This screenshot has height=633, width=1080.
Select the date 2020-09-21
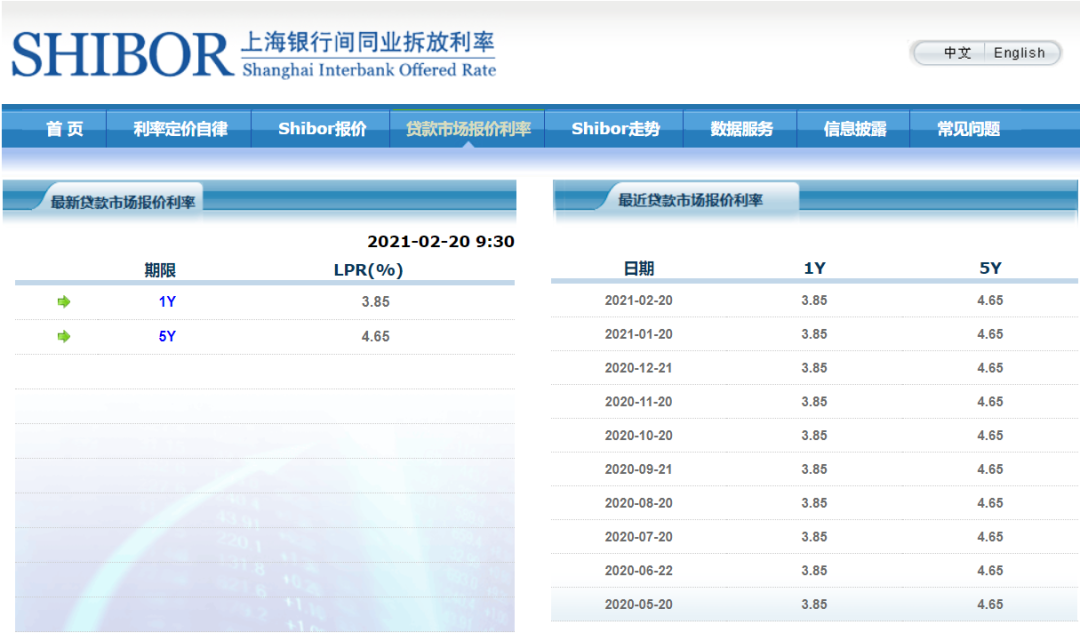point(638,469)
